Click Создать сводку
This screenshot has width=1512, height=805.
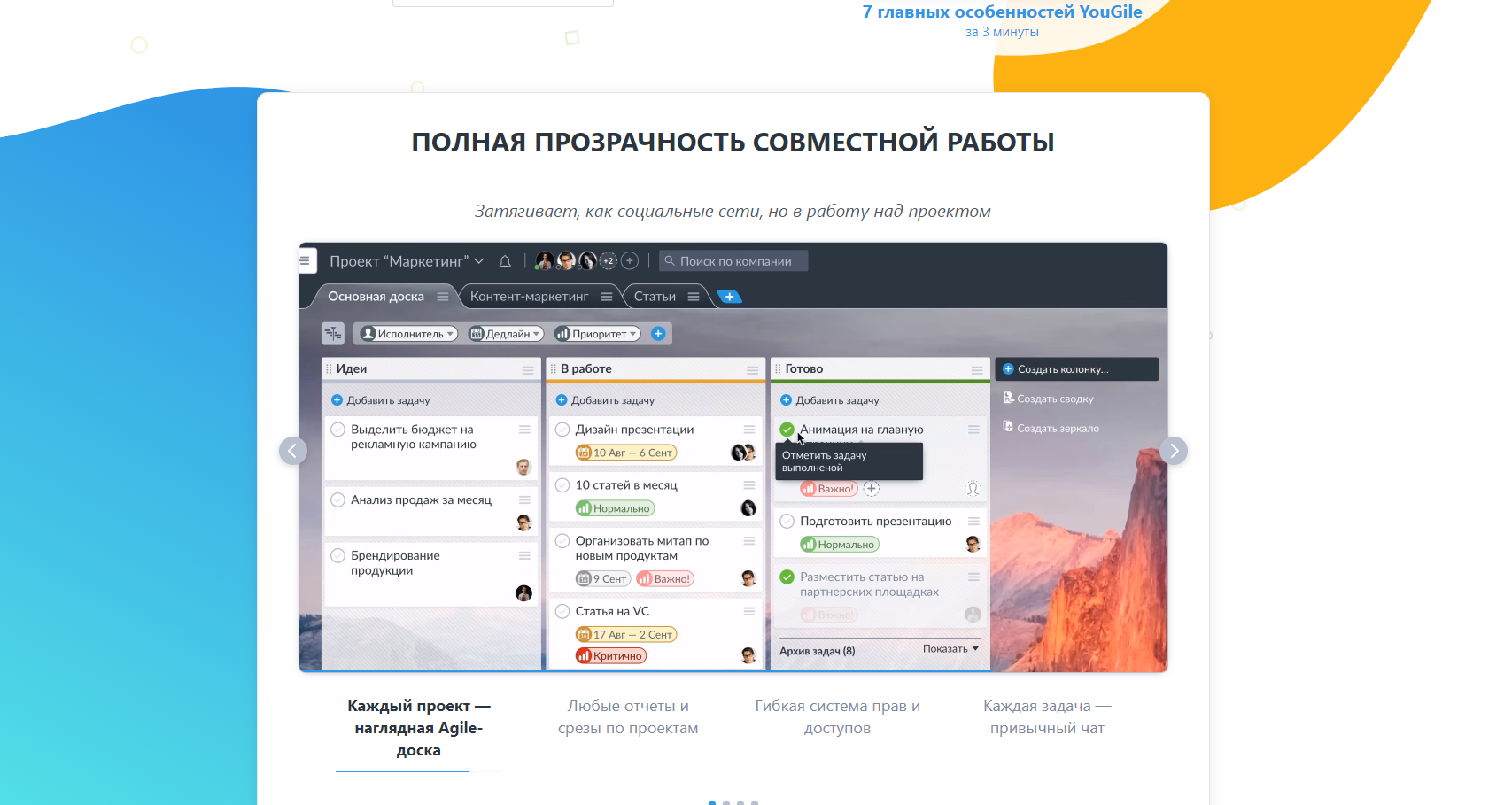click(1049, 399)
